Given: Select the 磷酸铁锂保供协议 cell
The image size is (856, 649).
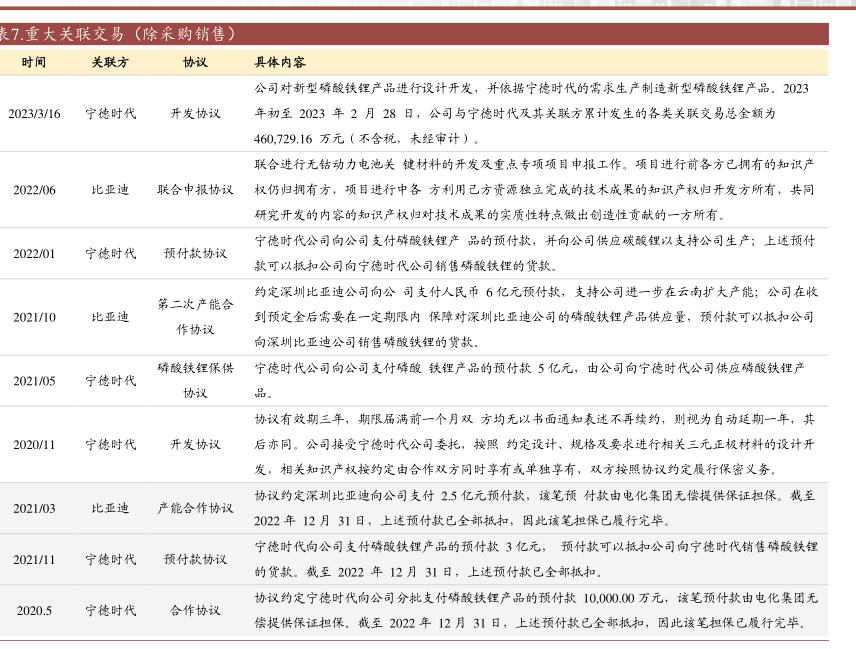Looking at the screenshot, I should 195,380.
